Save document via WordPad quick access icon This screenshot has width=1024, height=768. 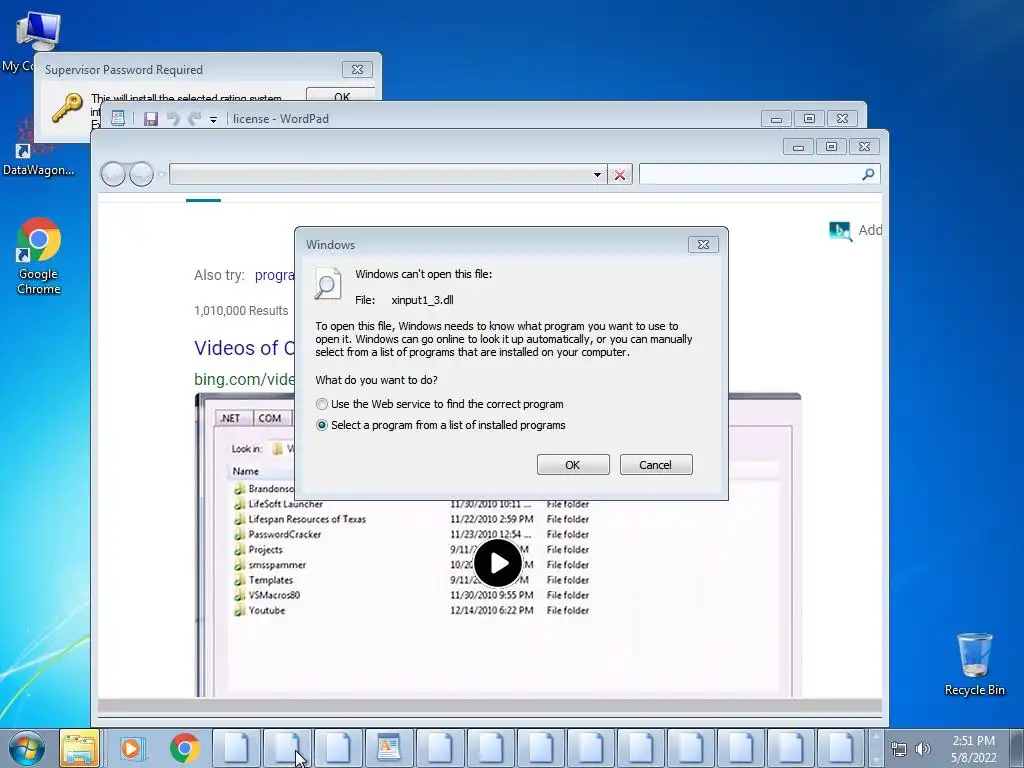(151, 119)
